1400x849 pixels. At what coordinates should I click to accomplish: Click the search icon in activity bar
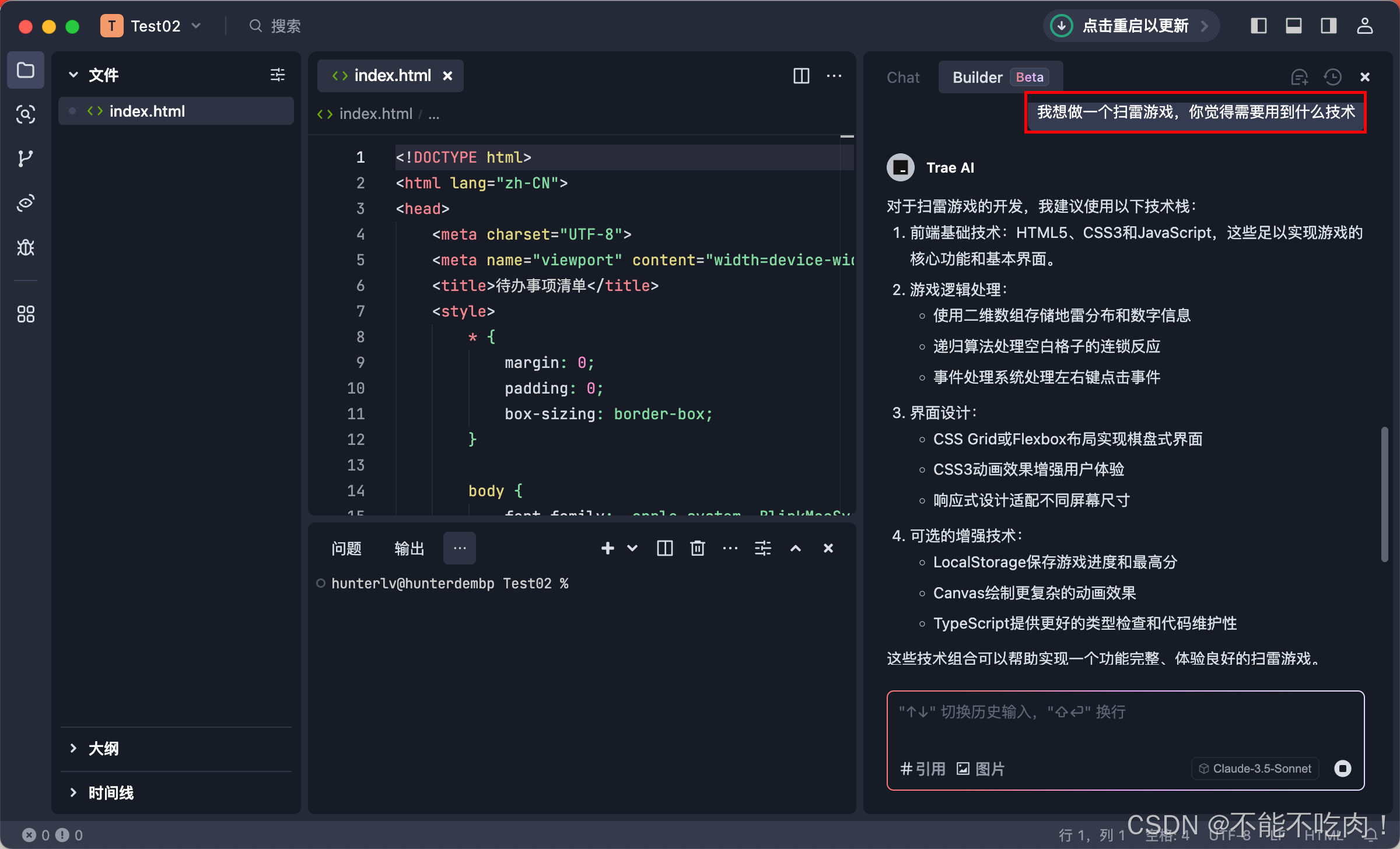[x=25, y=114]
